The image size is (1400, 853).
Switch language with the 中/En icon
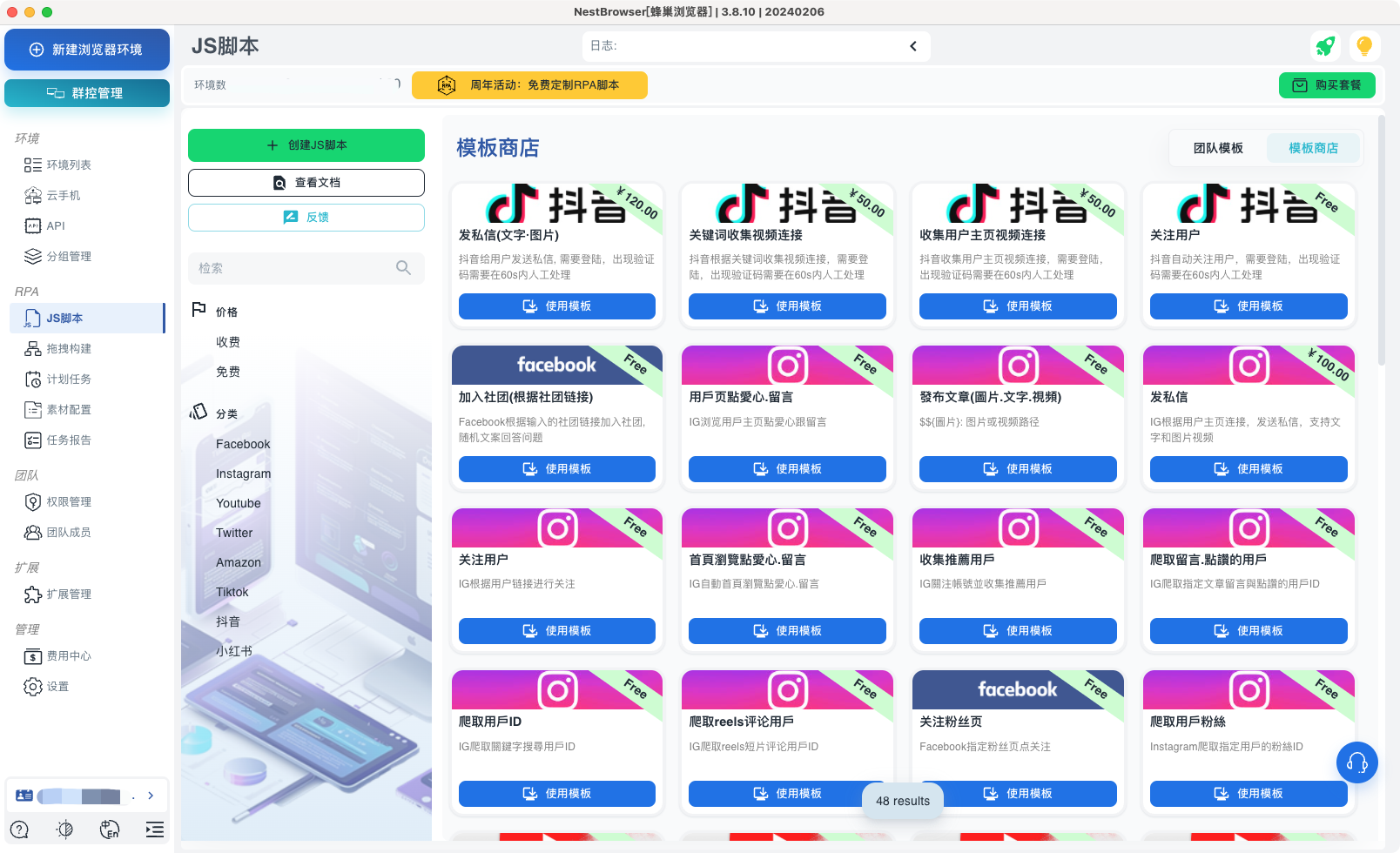tap(109, 829)
